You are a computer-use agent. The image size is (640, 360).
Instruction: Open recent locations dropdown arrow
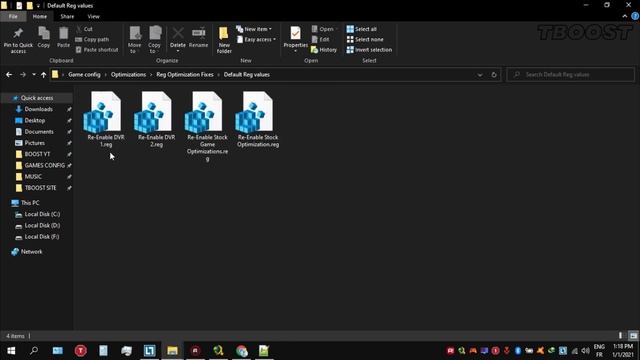tap(33, 75)
